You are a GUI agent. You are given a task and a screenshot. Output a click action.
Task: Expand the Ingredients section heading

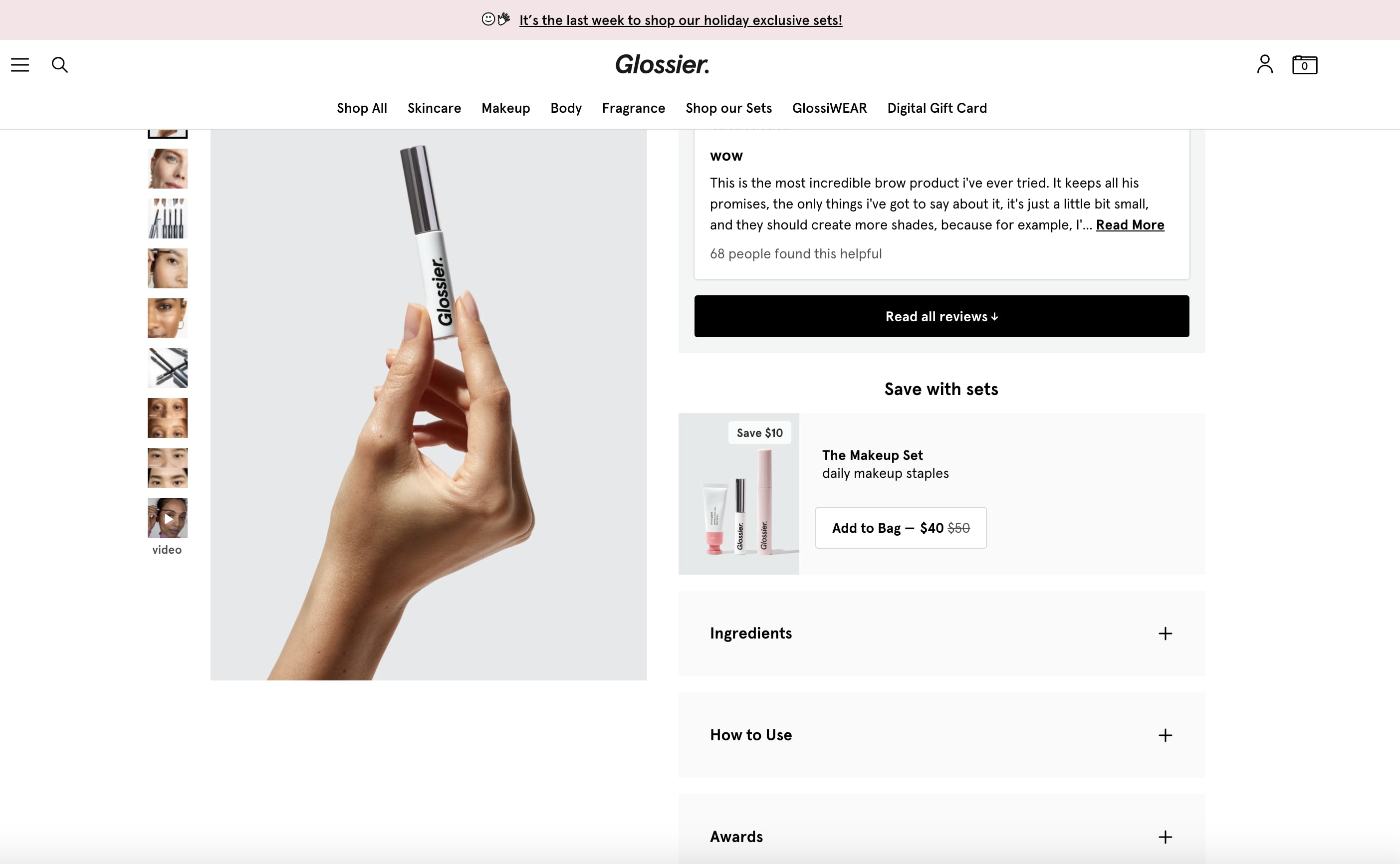pyautogui.click(x=750, y=633)
